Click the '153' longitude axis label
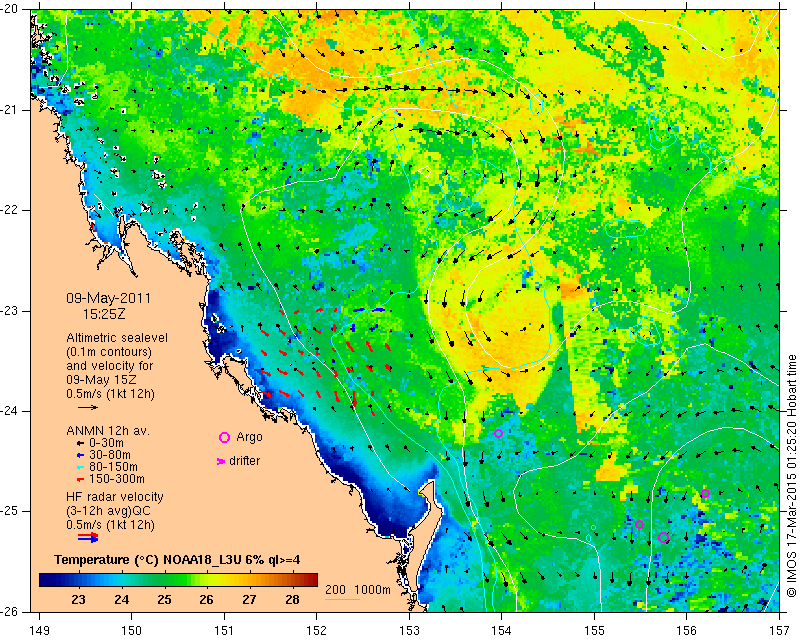 409,631
